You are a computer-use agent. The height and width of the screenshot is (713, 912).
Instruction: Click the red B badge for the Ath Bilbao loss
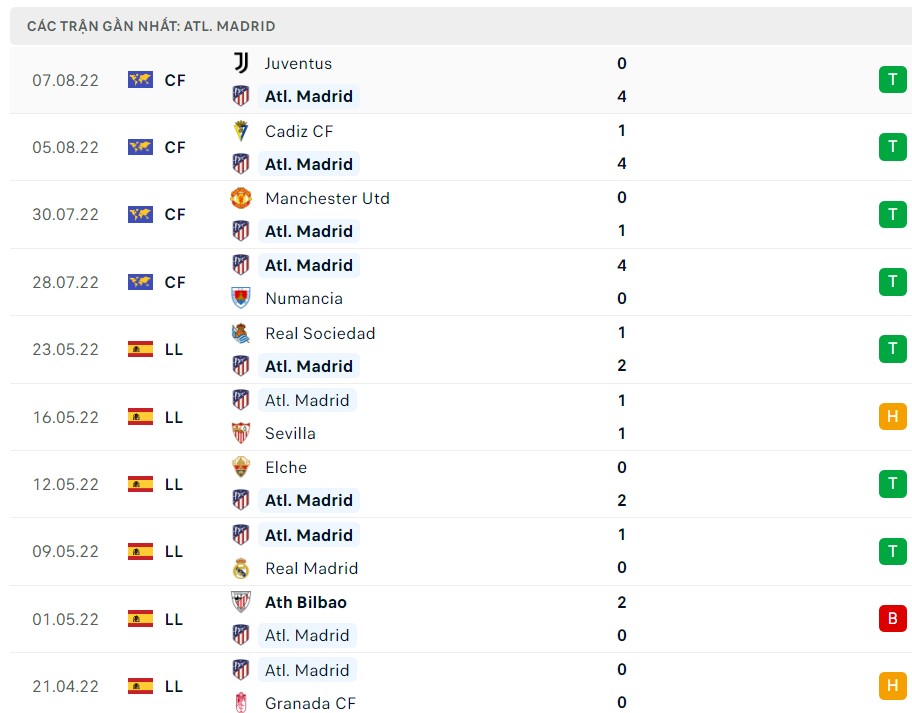tap(892, 619)
